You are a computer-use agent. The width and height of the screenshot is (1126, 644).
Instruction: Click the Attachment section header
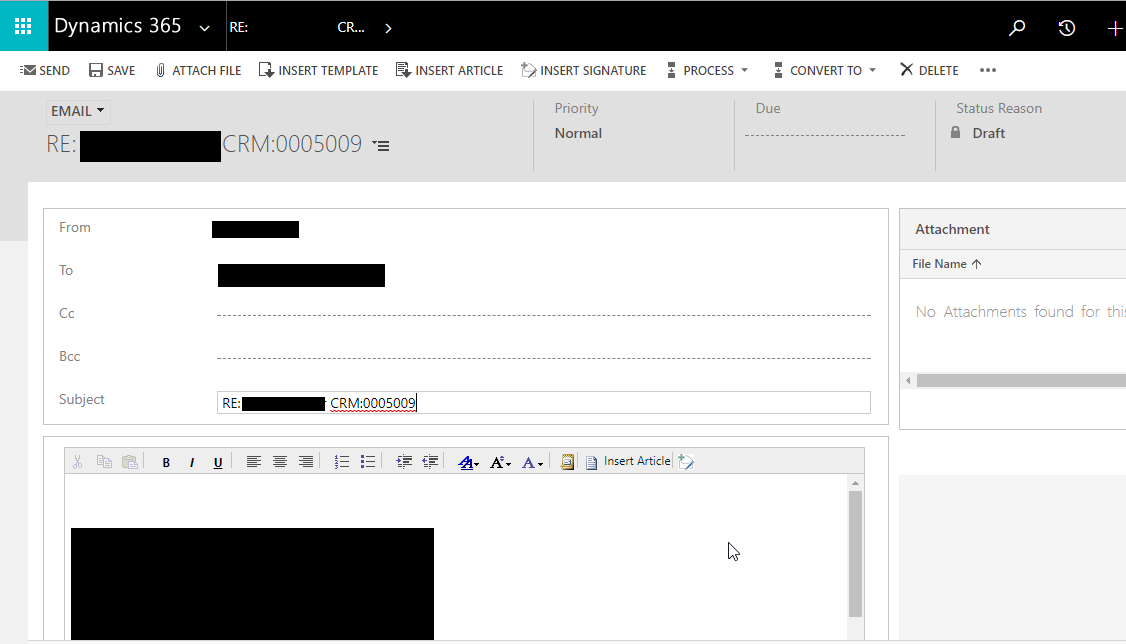pos(952,229)
